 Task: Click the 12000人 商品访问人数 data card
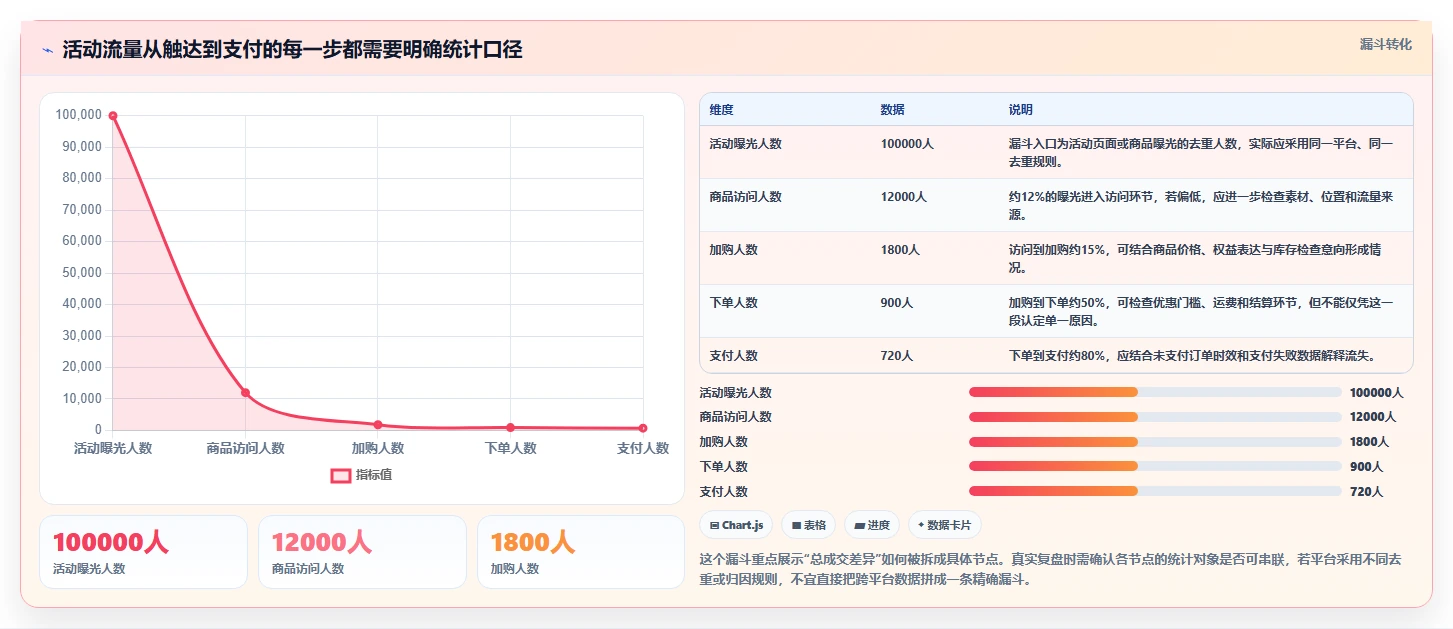pos(362,552)
